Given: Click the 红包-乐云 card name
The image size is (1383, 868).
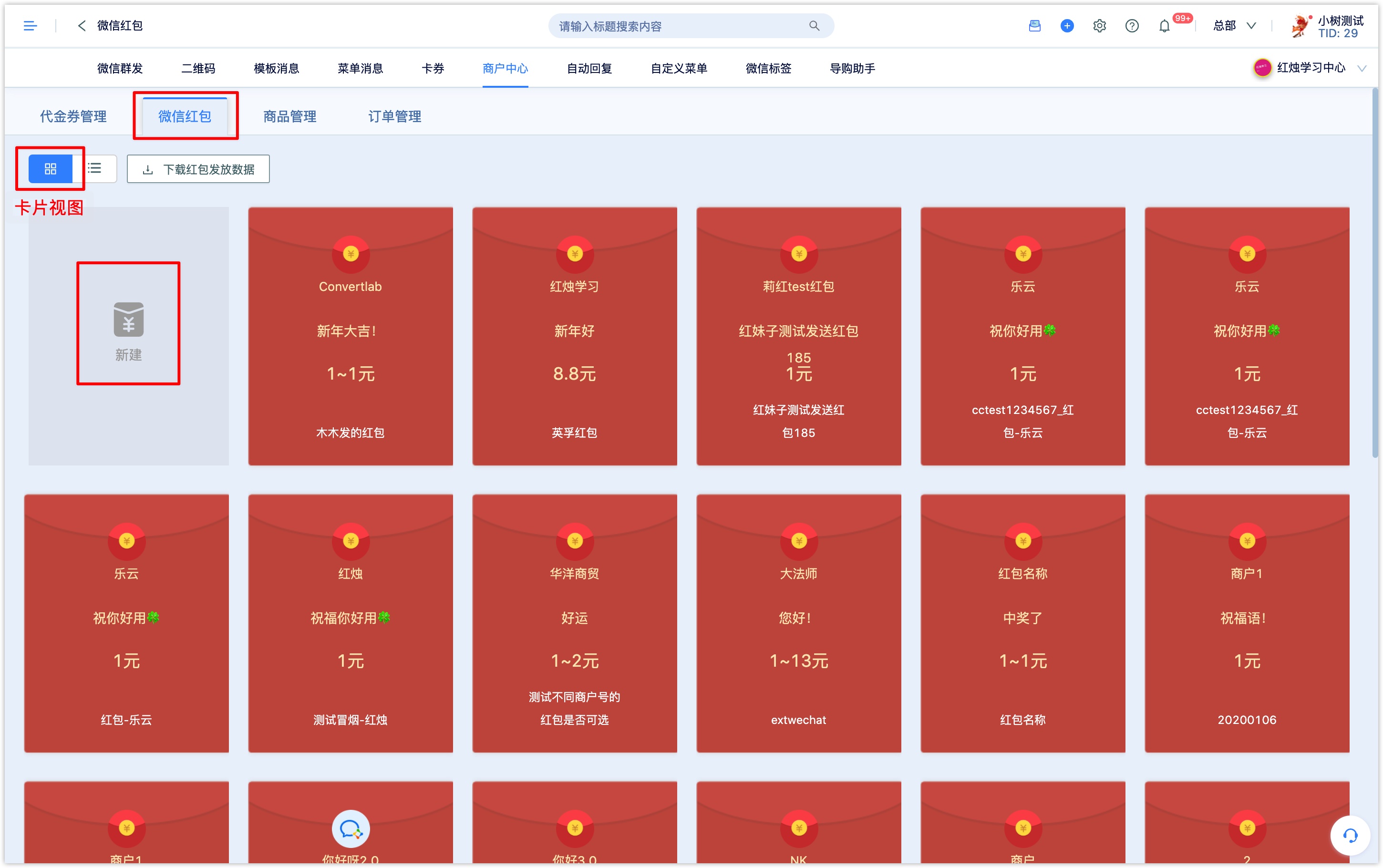Looking at the screenshot, I should [x=126, y=720].
